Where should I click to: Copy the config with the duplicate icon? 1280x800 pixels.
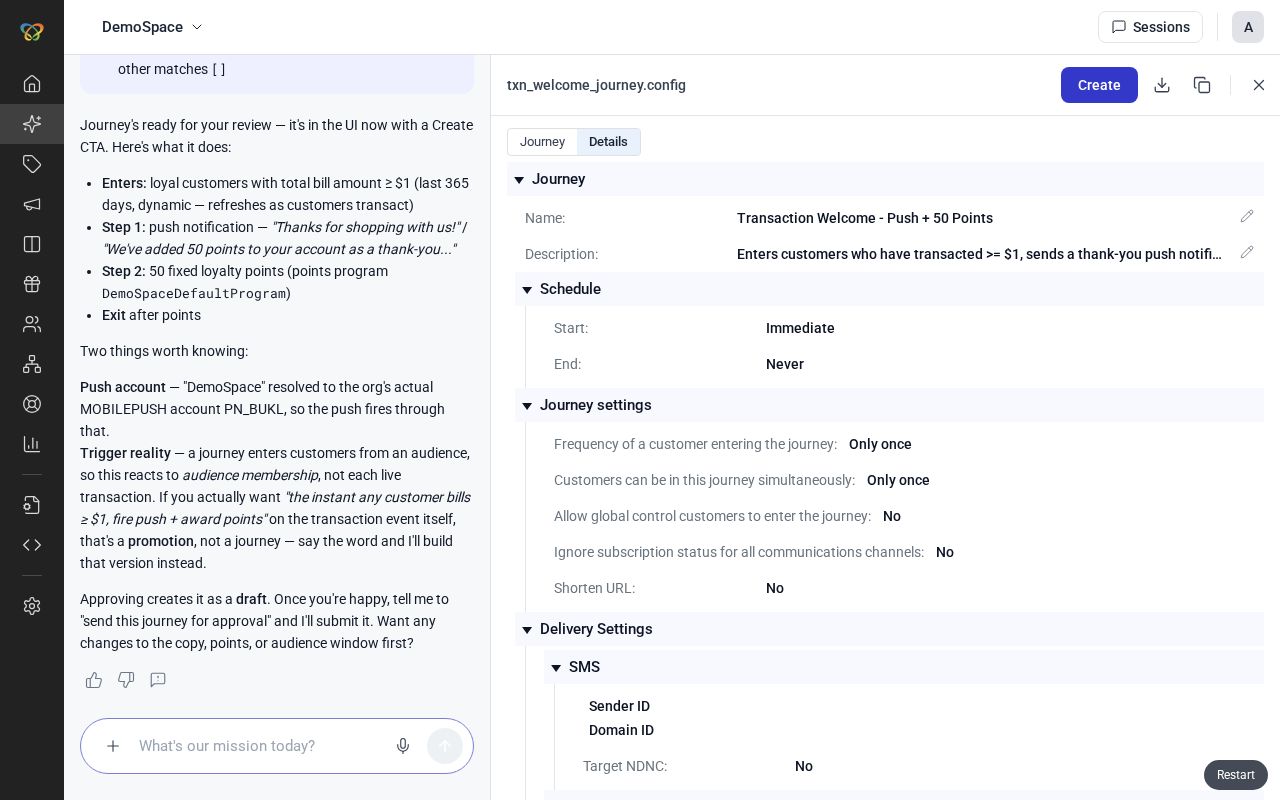pos(1202,85)
